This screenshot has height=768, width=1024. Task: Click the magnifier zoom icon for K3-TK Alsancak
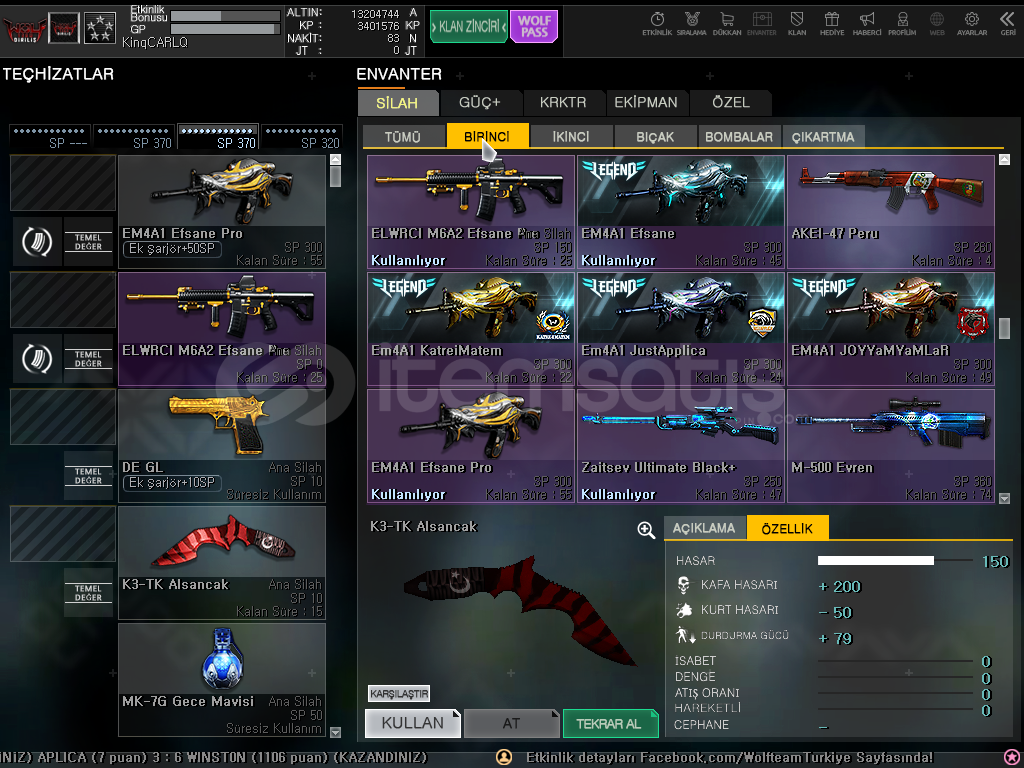[646, 530]
